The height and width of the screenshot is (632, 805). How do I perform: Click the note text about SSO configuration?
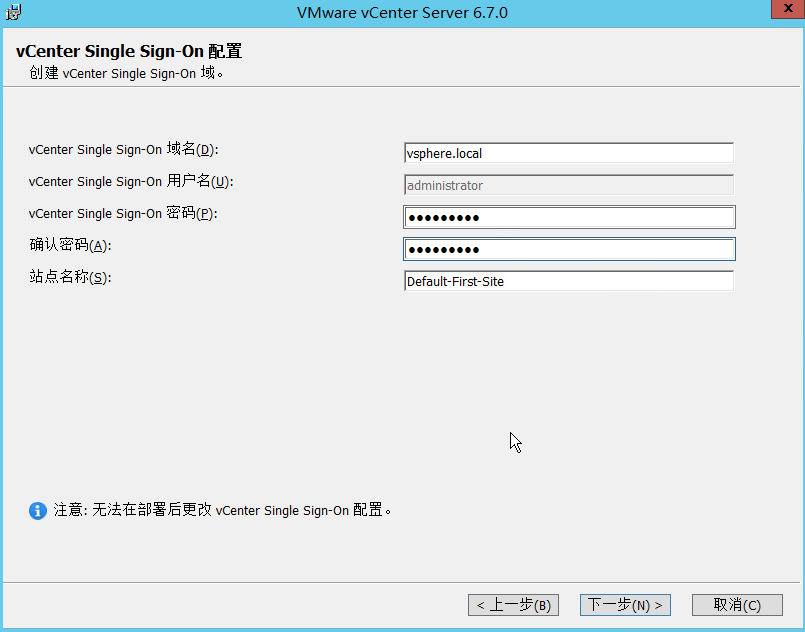click(x=222, y=510)
